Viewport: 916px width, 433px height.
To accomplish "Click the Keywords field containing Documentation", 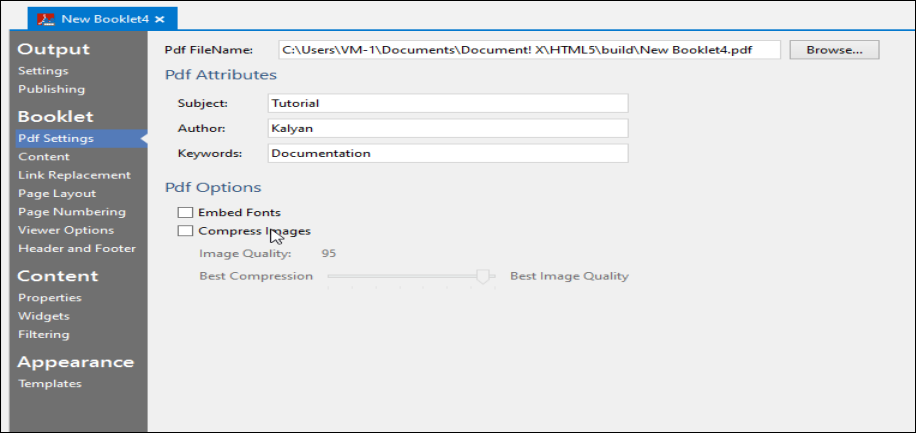I will pyautogui.click(x=448, y=153).
